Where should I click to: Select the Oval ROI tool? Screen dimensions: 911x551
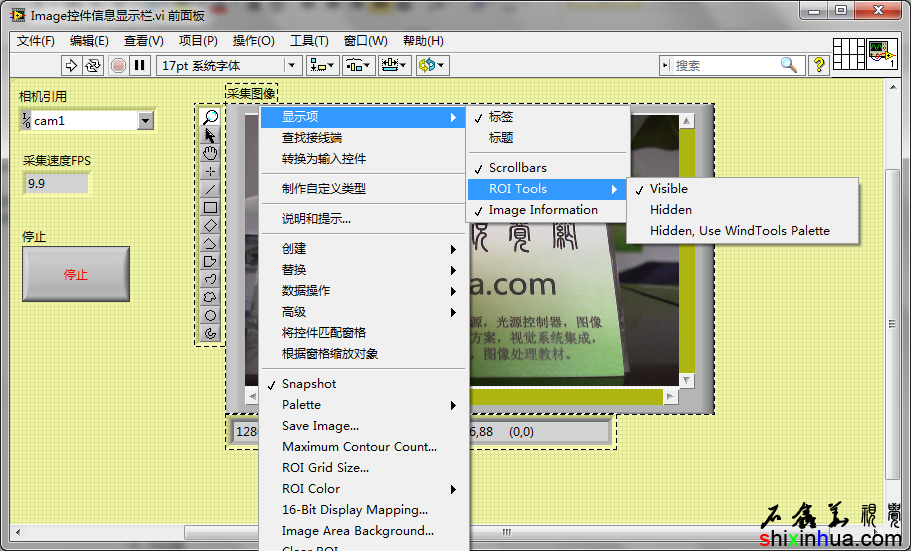(210, 315)
